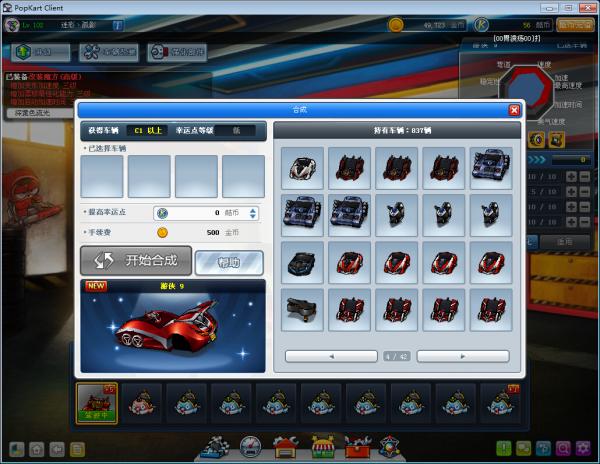Screen dimensions: 600x464
Task: Click the yellow list icon at bottom left
Action: coord(77,449)
